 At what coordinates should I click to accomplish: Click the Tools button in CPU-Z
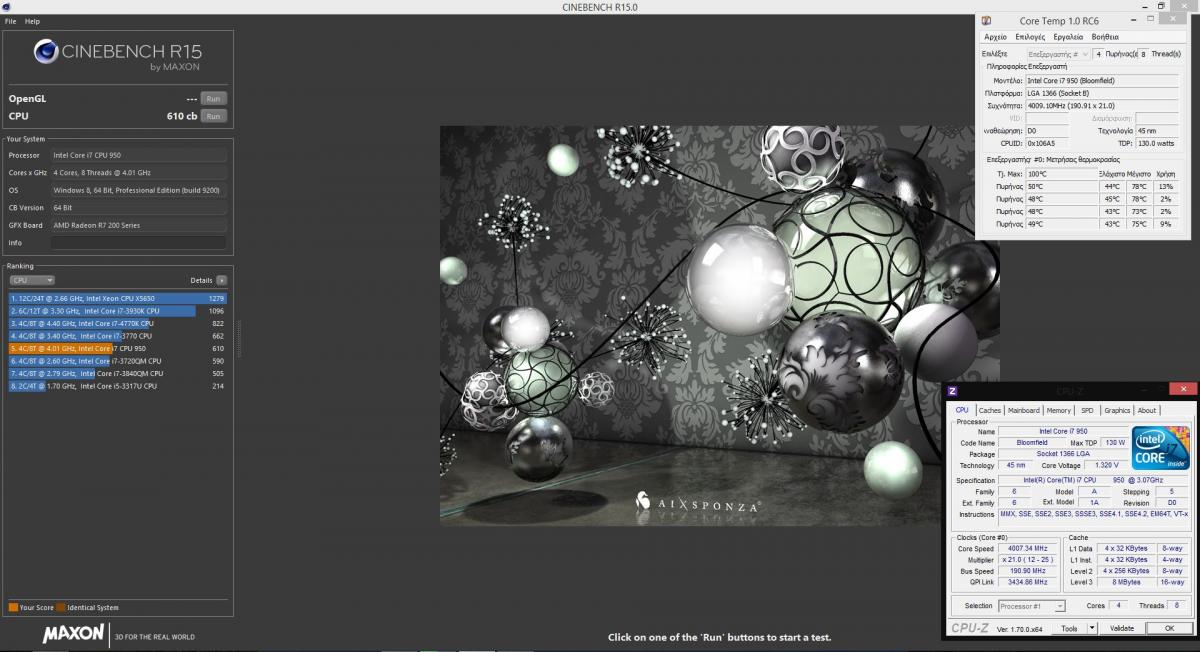[x=1070, y=628]
